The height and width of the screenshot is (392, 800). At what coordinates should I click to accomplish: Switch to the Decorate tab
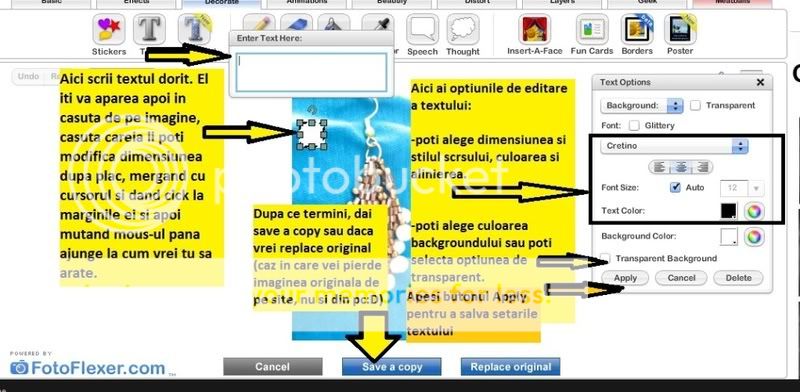click(x=221, y=3)
